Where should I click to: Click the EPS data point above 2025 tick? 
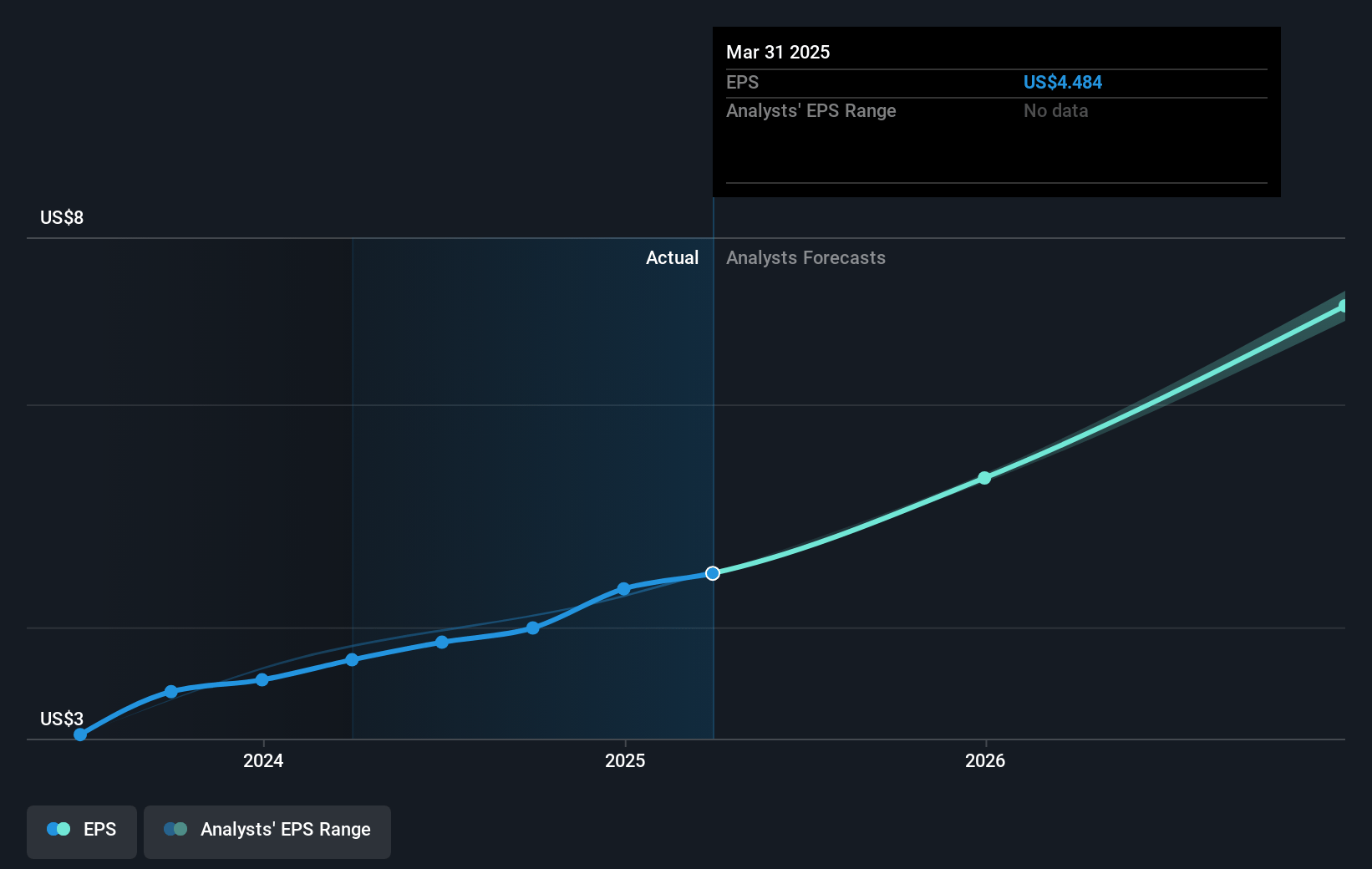pyautogui.click(x=623, y=589)
